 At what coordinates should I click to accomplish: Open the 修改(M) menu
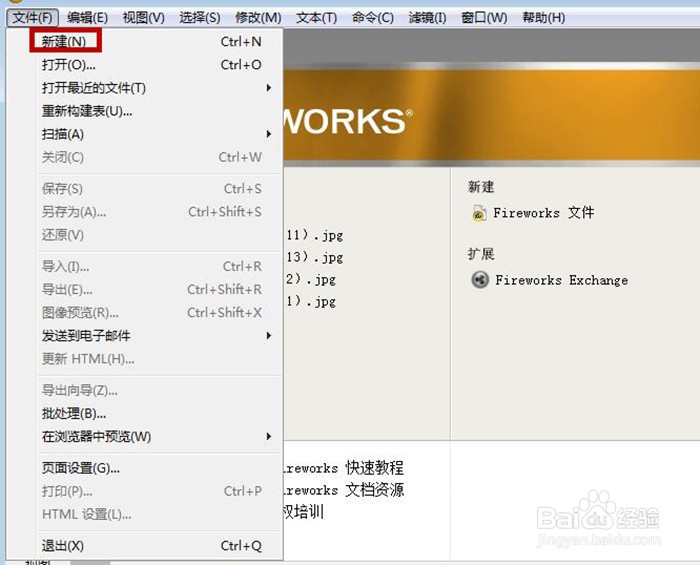click(258, 18)
